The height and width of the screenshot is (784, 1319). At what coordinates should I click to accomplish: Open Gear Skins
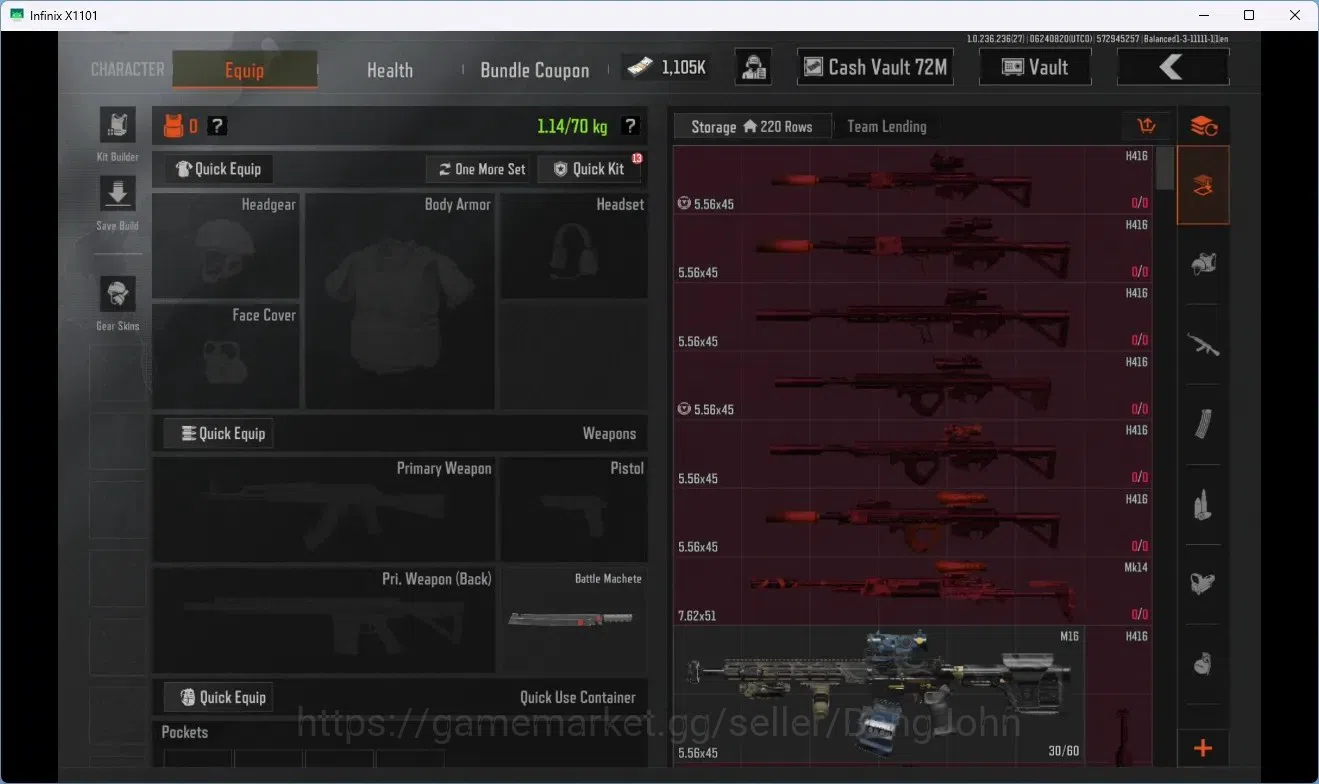[118, 294]
